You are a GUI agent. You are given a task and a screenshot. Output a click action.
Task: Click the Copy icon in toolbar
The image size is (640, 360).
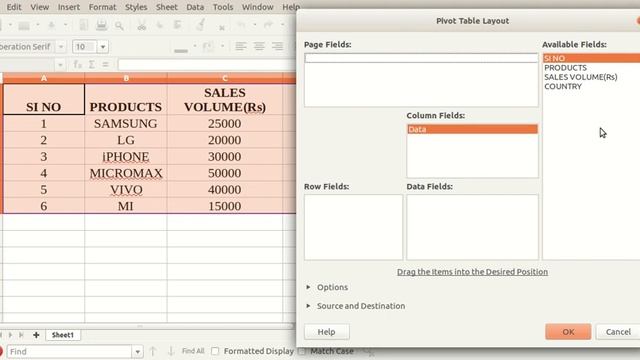(x=160, y=25)
